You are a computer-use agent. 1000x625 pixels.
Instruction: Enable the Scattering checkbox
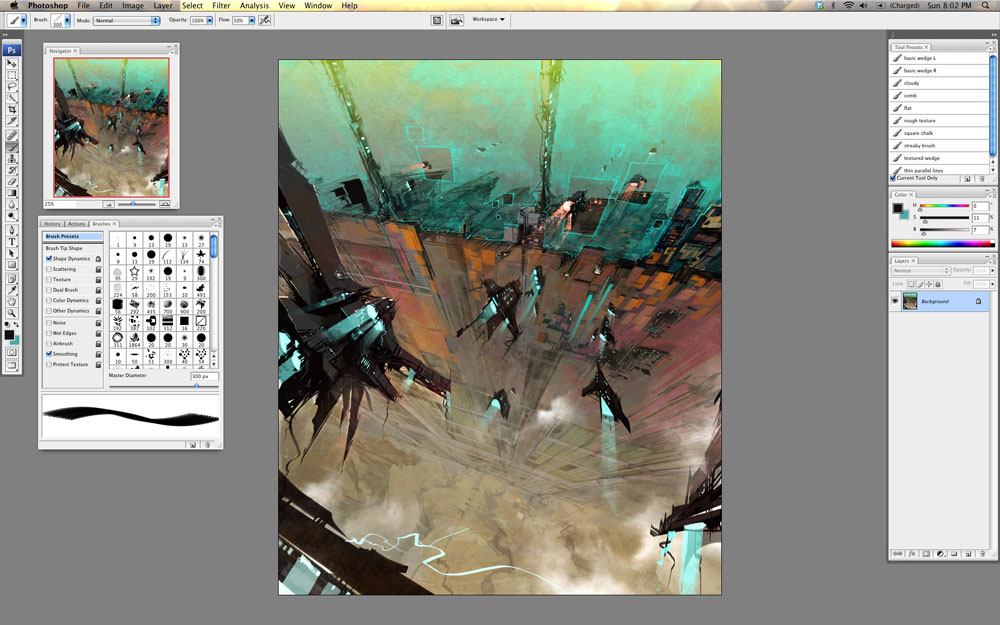click(49, 269)
